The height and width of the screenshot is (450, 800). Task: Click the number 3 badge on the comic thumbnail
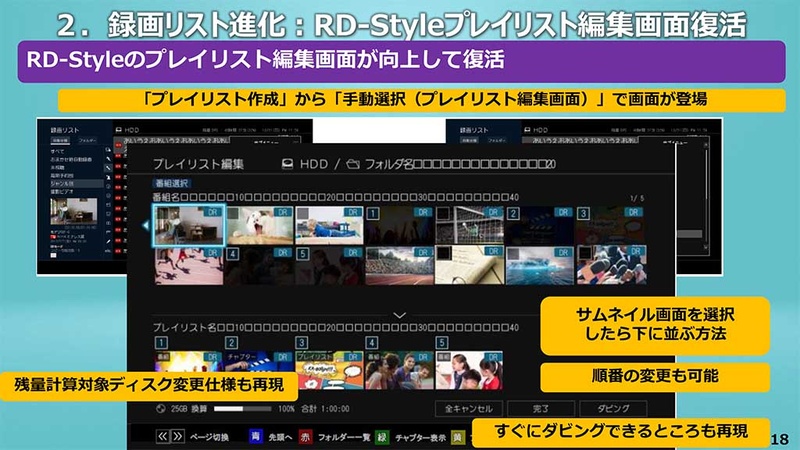[x=583, y=213]
